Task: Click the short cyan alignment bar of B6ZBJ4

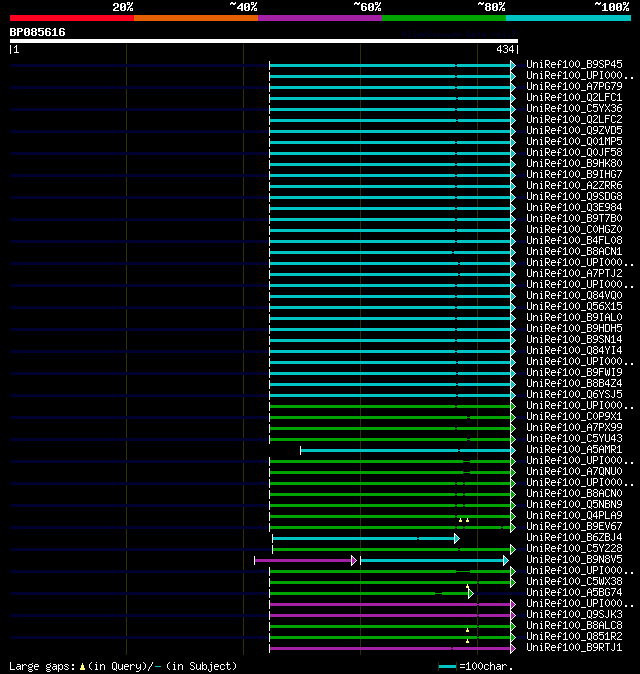Action: [366, 539]
